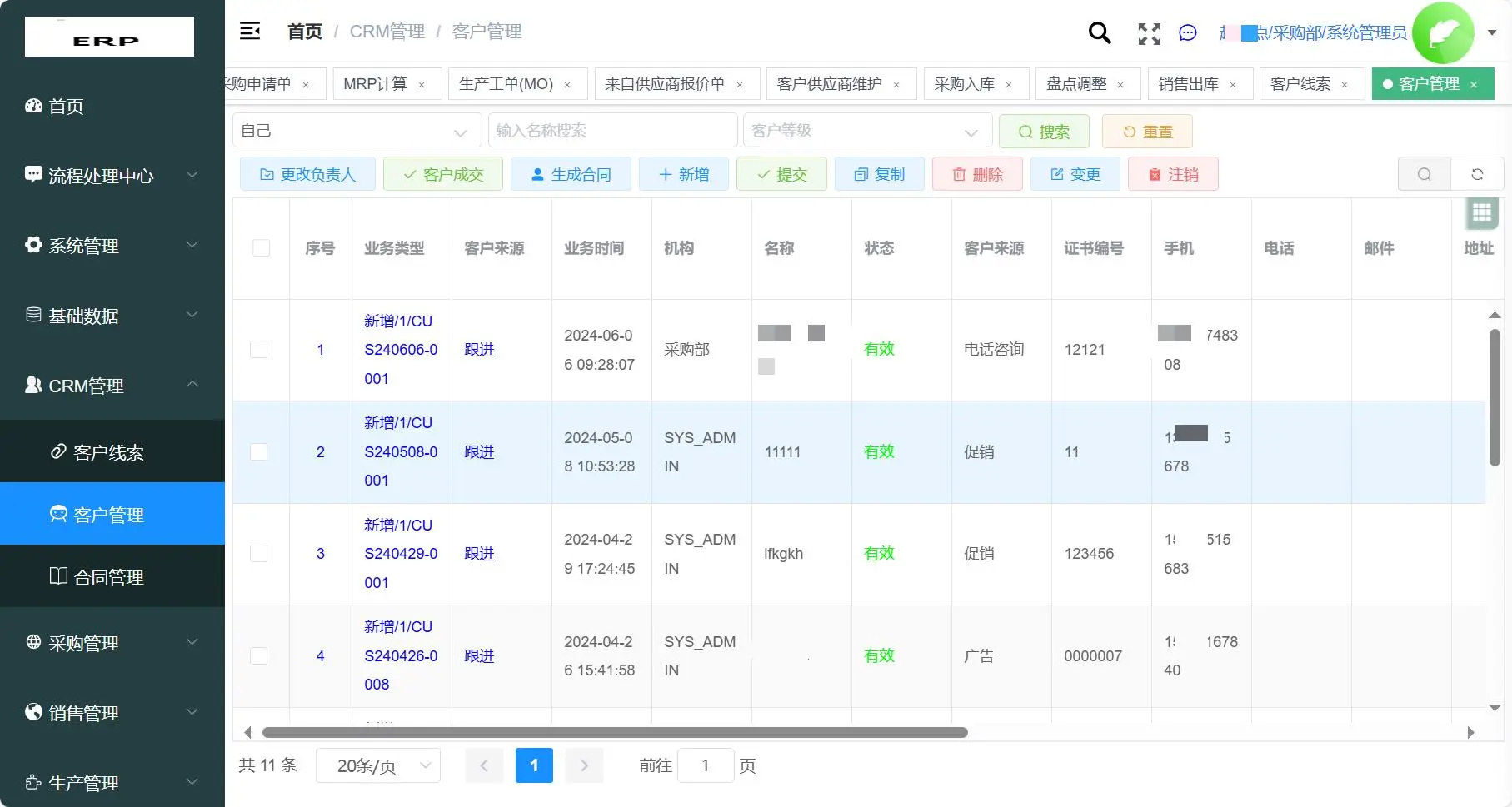
Task: Open the global search magnifier
Action: point(1099,33)
